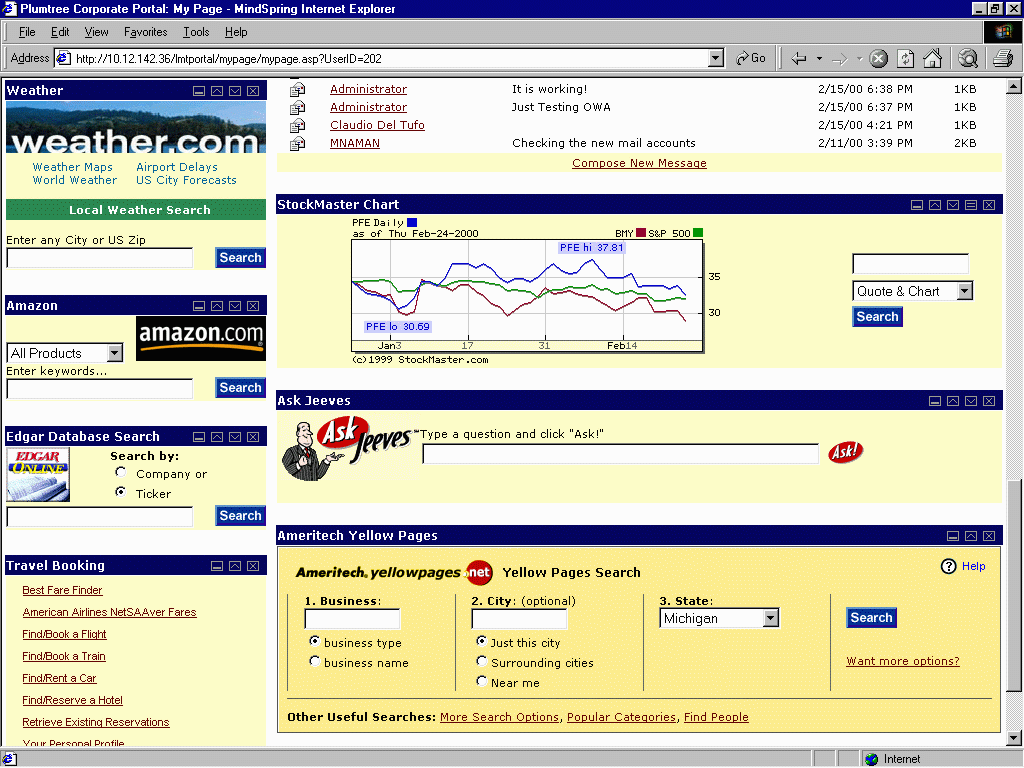The width and height of the screenshot is (1024, 768).
Task: Minimize the Ask Jeeves gadget
Action: [935, 401]
